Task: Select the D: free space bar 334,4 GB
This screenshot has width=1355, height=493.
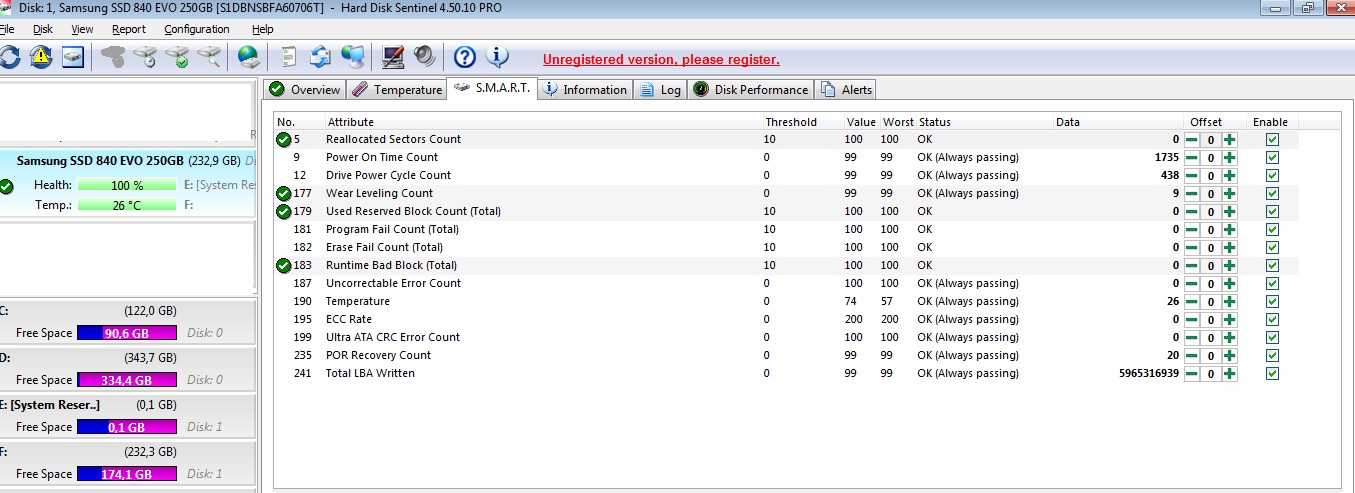Action: tap(127, 380)
